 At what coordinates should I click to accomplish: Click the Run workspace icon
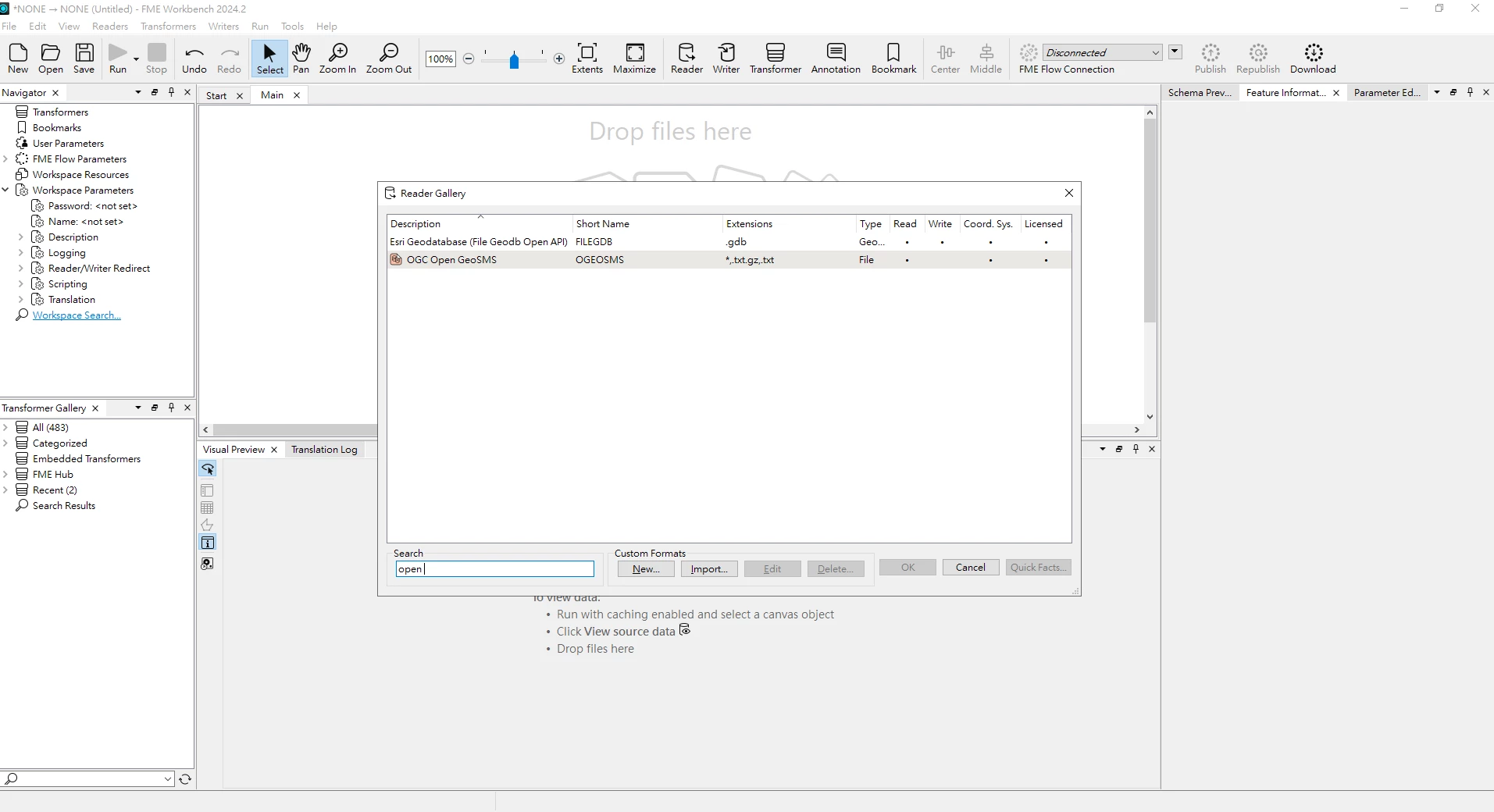tap(118, 59)
